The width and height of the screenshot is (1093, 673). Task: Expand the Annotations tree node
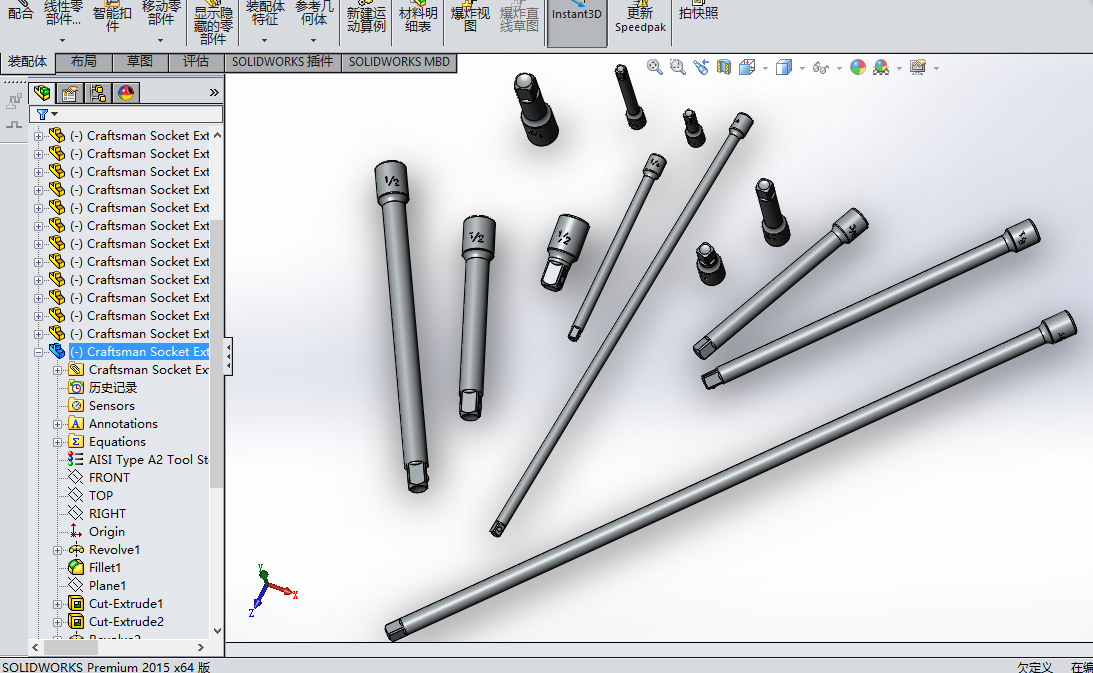pos(57,424)
